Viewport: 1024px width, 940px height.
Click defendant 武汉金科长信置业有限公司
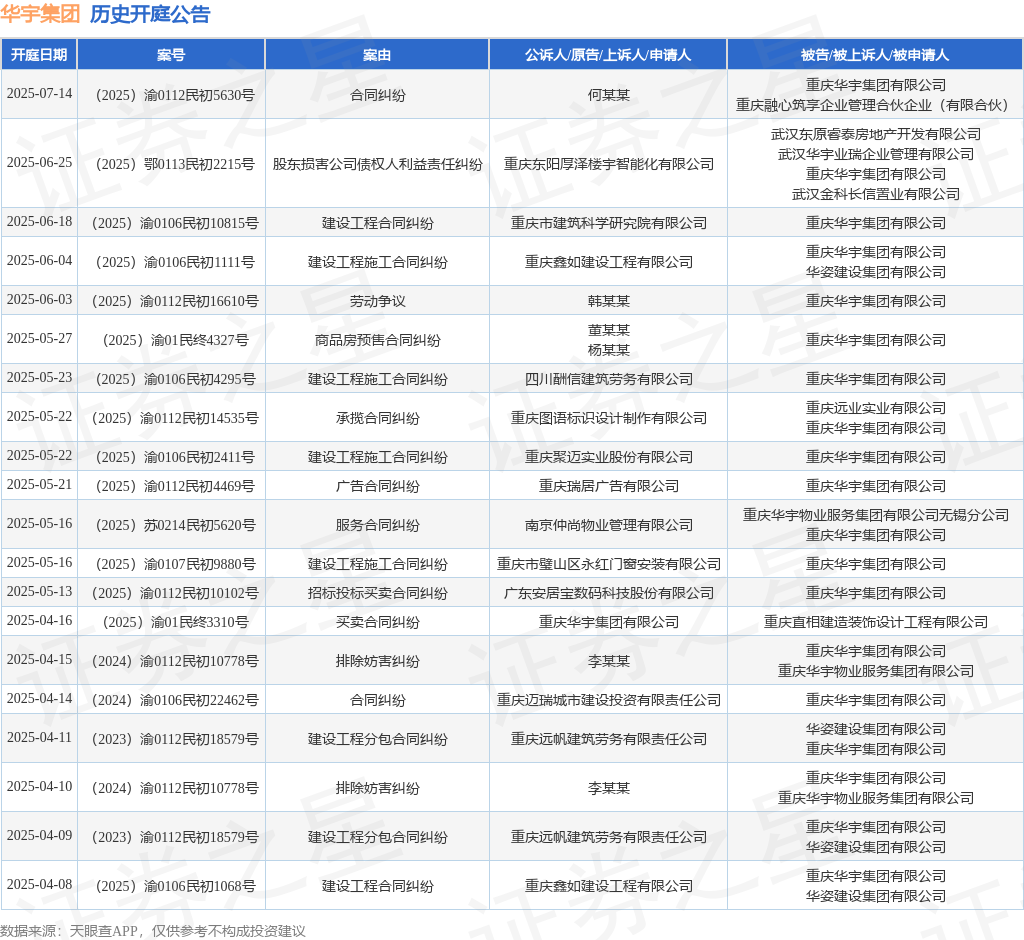point(876,194)
